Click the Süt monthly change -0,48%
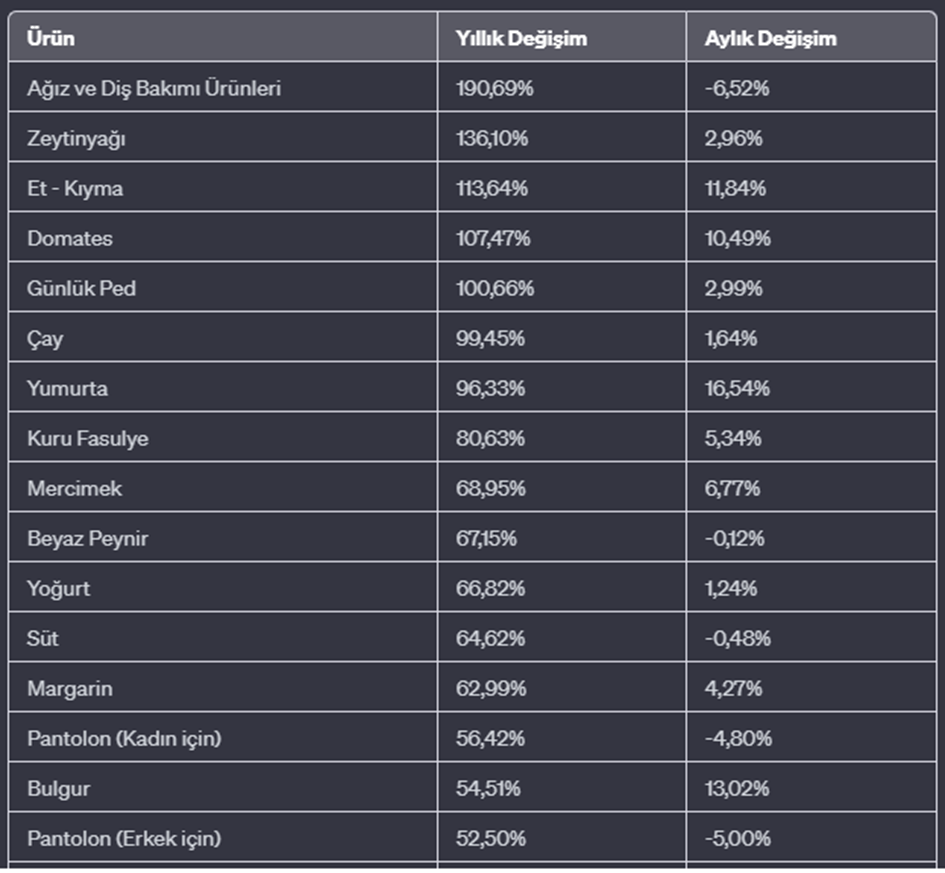 [x=737, y=639]
